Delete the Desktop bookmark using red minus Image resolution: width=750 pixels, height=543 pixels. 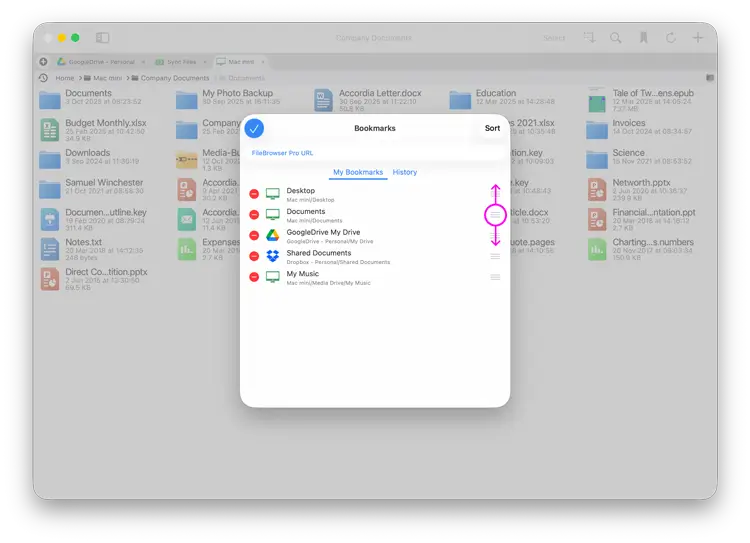pyautogui.click(x=254, y=194)
